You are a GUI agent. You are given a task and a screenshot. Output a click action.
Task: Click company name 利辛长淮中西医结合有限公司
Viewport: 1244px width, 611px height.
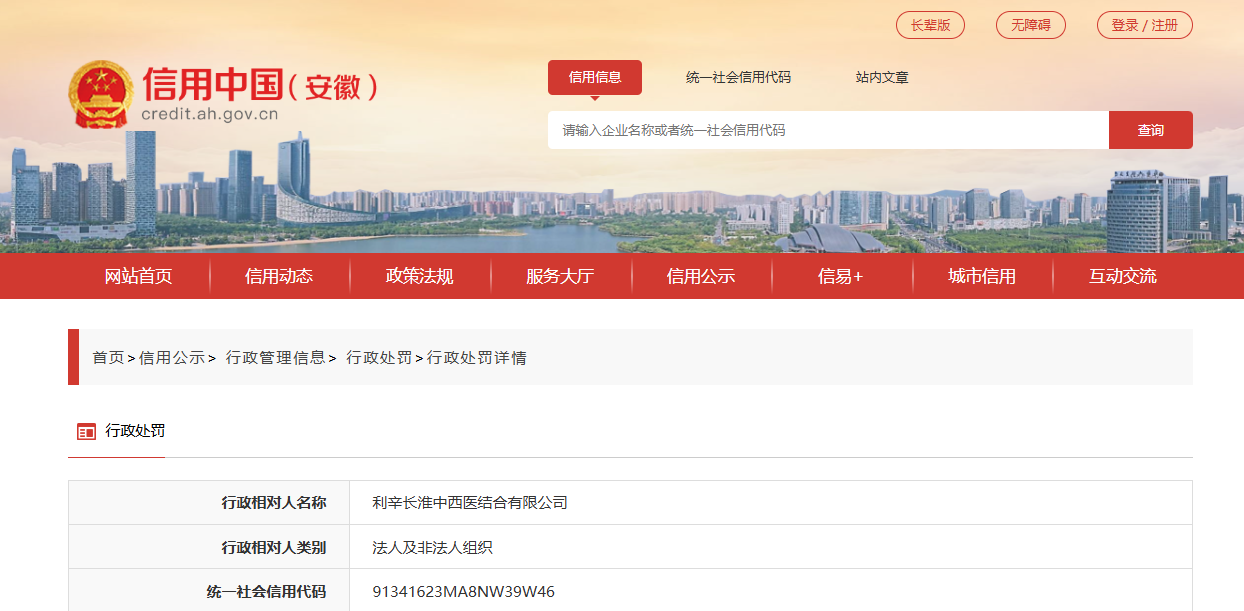point(470,503)
